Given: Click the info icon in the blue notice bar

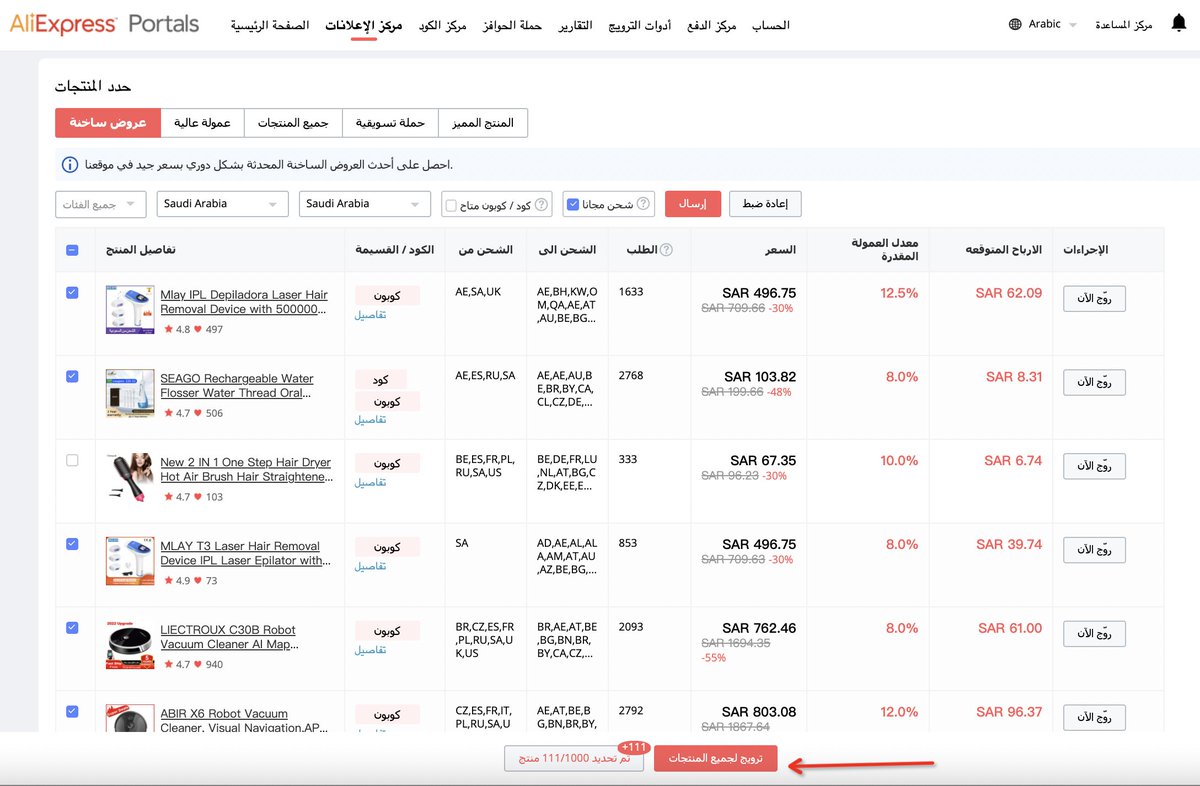Looking at the screenshot, I should click(70, 164).
